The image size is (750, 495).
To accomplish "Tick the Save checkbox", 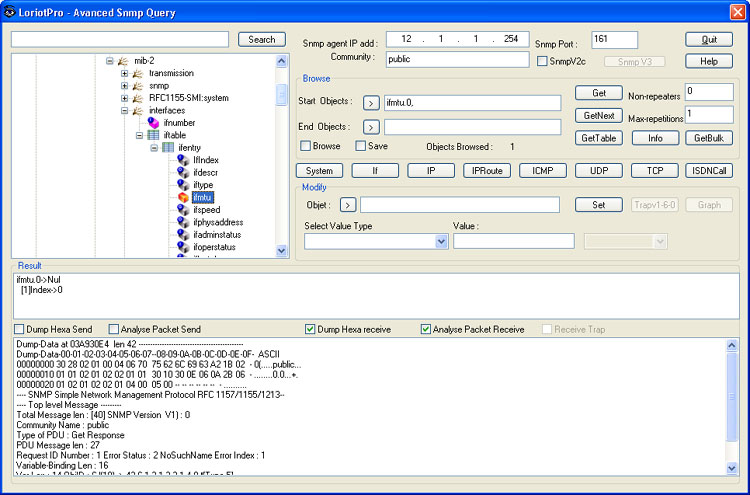I will click(x=361, y=146).
